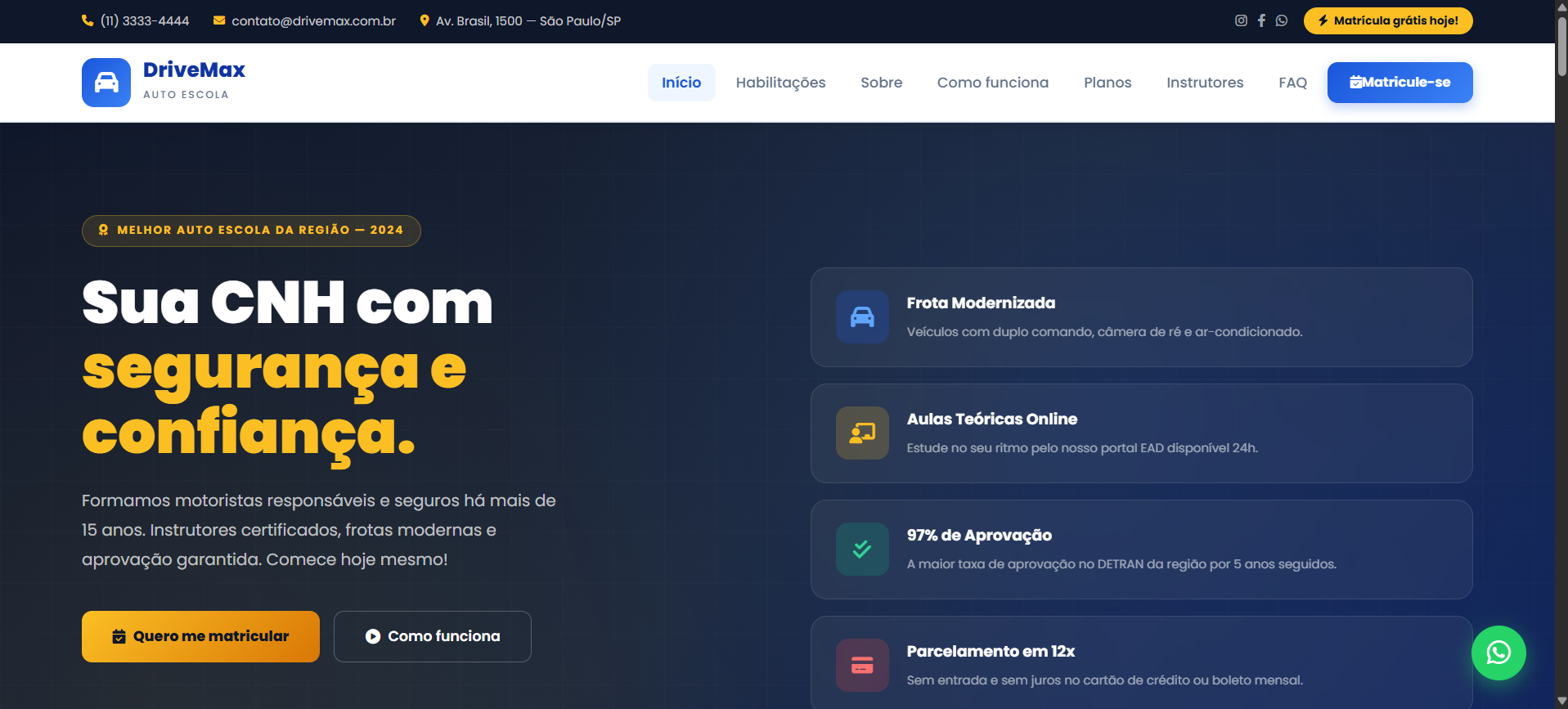This screenshot has width=1568, height=709.
Task: Click the credit card icon on Parcelamento em 12x
Action: 862,665
